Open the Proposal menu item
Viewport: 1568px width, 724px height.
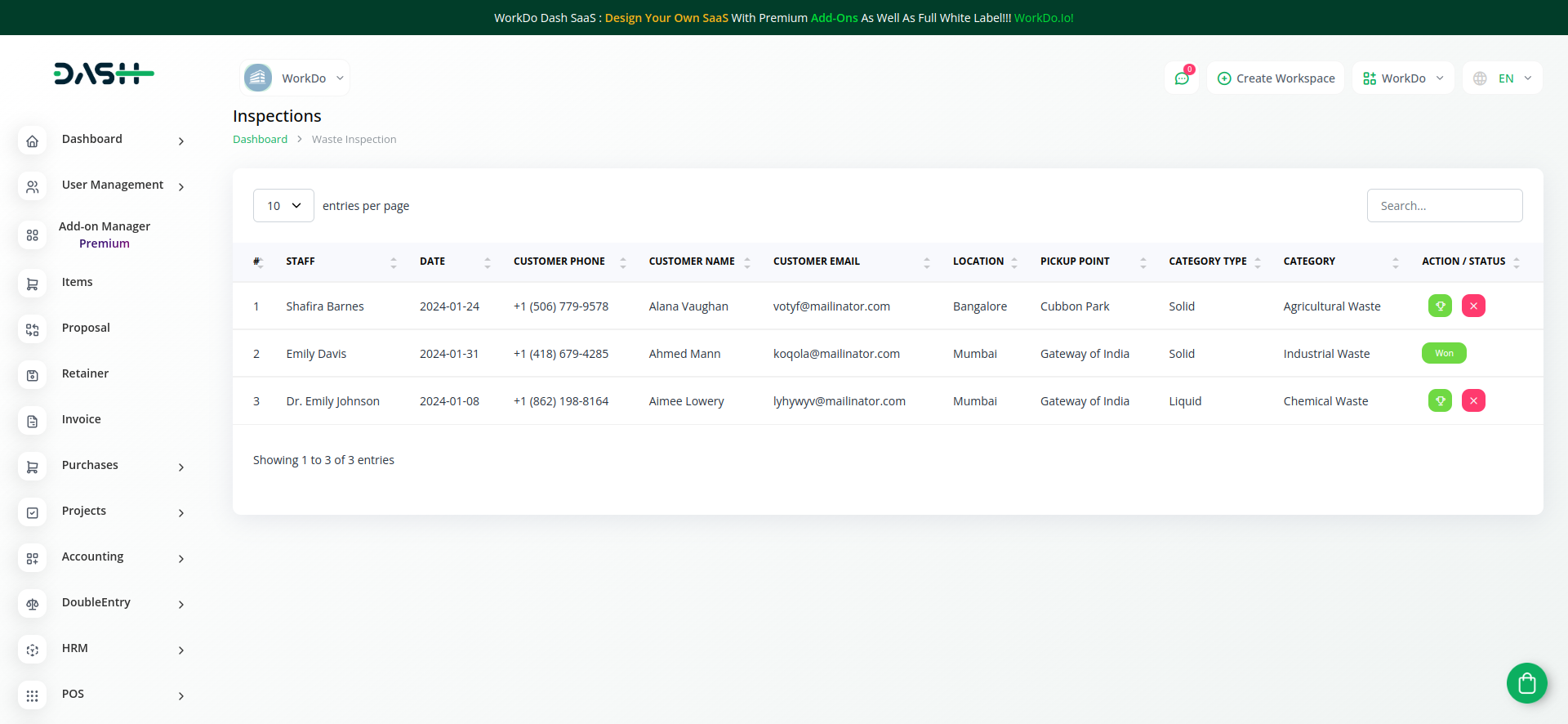(x=86, y=328)
